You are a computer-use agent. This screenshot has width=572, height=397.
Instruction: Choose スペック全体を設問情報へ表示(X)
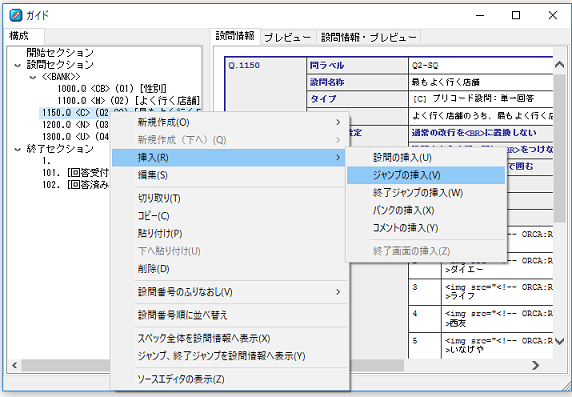(230, 338)
